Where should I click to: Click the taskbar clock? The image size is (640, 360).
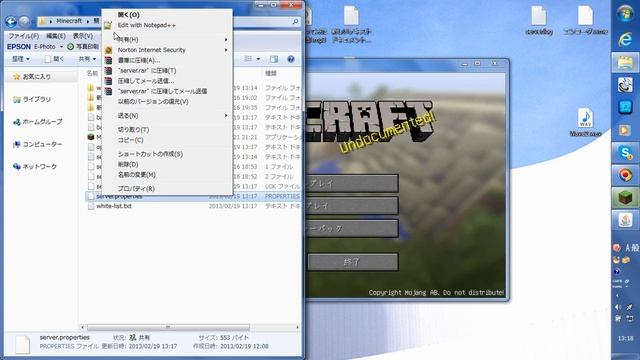tap(625, 338)
